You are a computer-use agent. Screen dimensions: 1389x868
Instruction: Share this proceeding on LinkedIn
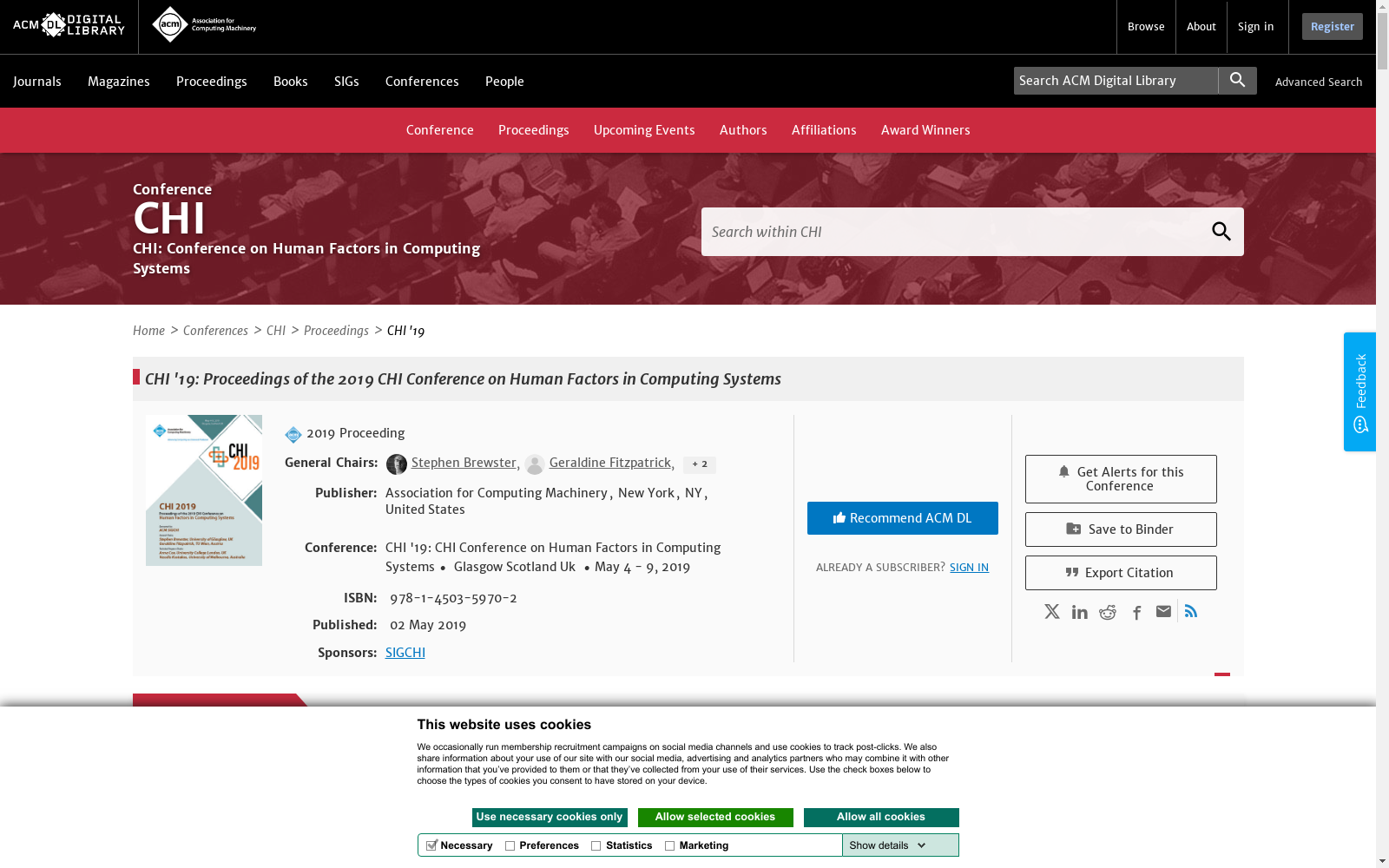[1080, 612]
